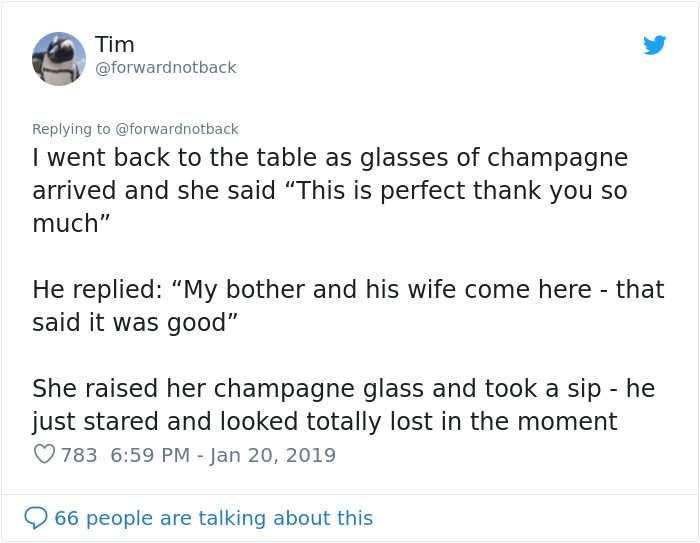
Task: Click the "I went back to the table" line
Action: click(330, 158)
